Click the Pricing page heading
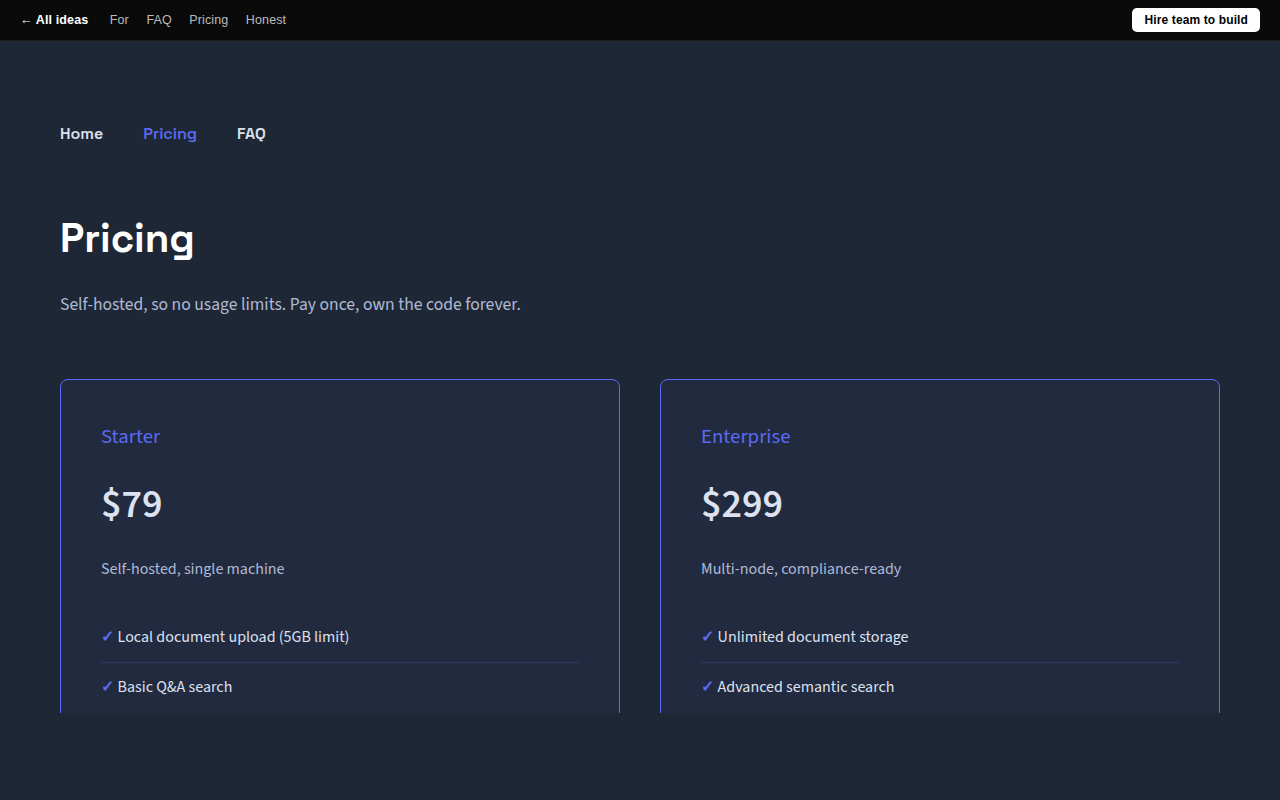The width and height of the screenshot is (1280, 800). (x=127, y=239)
